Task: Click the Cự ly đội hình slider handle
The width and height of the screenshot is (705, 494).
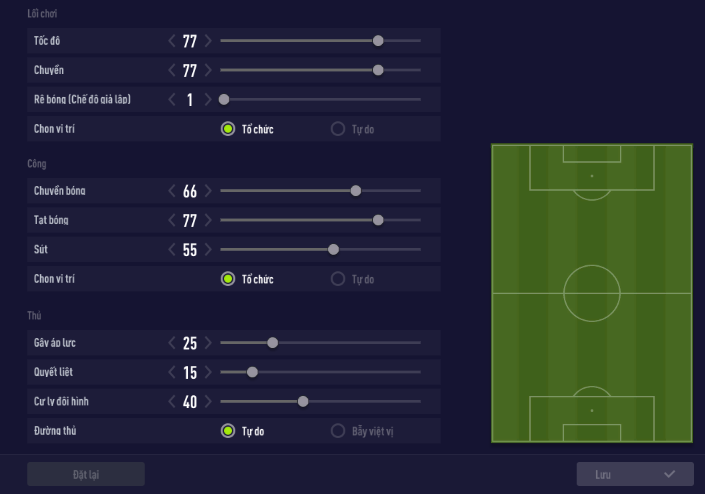Action: pos(303,402)
